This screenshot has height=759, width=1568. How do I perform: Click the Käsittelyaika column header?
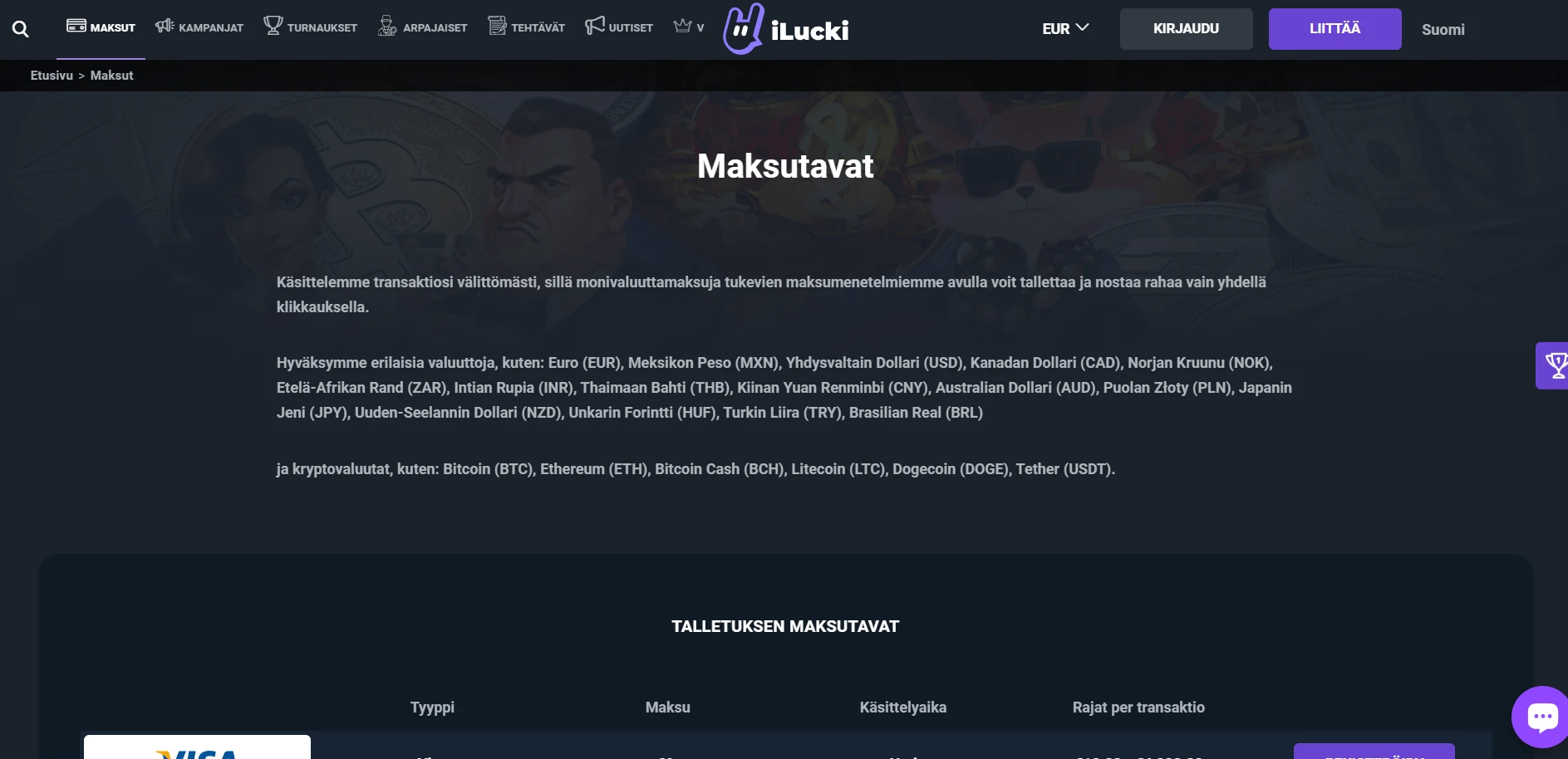point(903,708)
